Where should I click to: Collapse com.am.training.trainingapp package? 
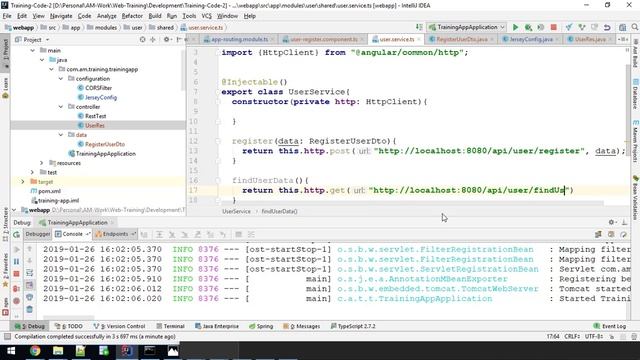point(51,69)
